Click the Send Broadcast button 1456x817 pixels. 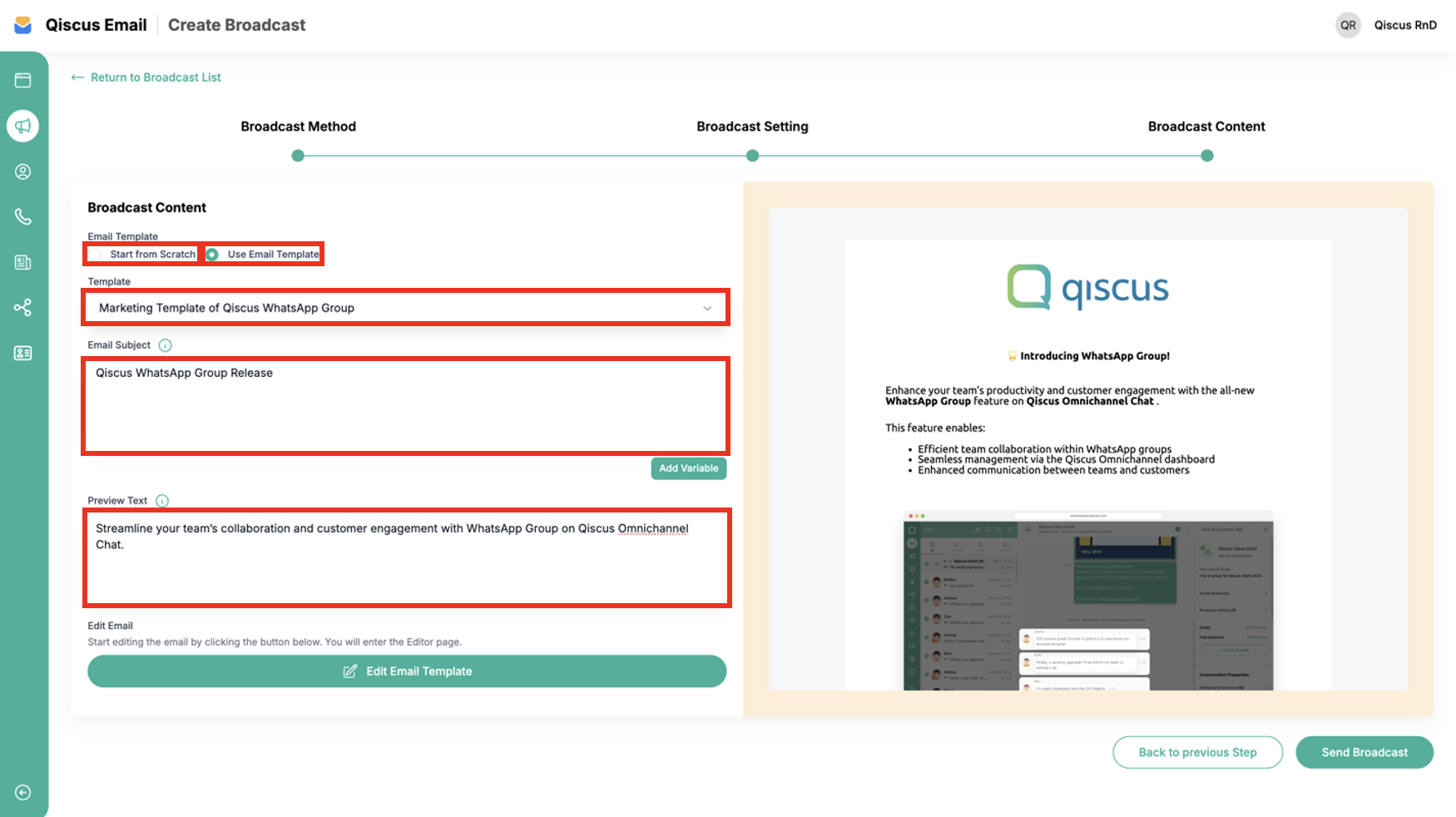(x=1364, y=752)
